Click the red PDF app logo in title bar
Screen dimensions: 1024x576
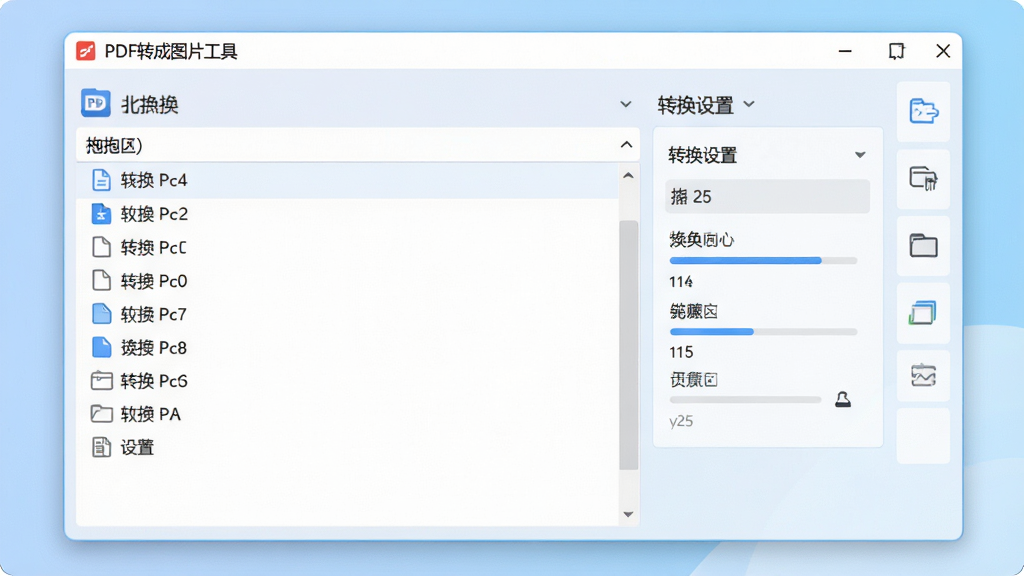pos(86,51)
